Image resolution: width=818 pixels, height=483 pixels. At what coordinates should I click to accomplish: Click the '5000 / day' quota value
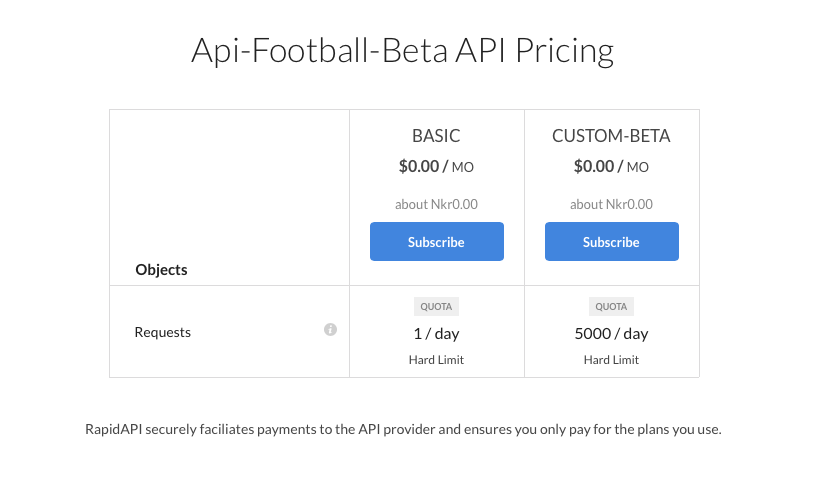click(611, 333)
